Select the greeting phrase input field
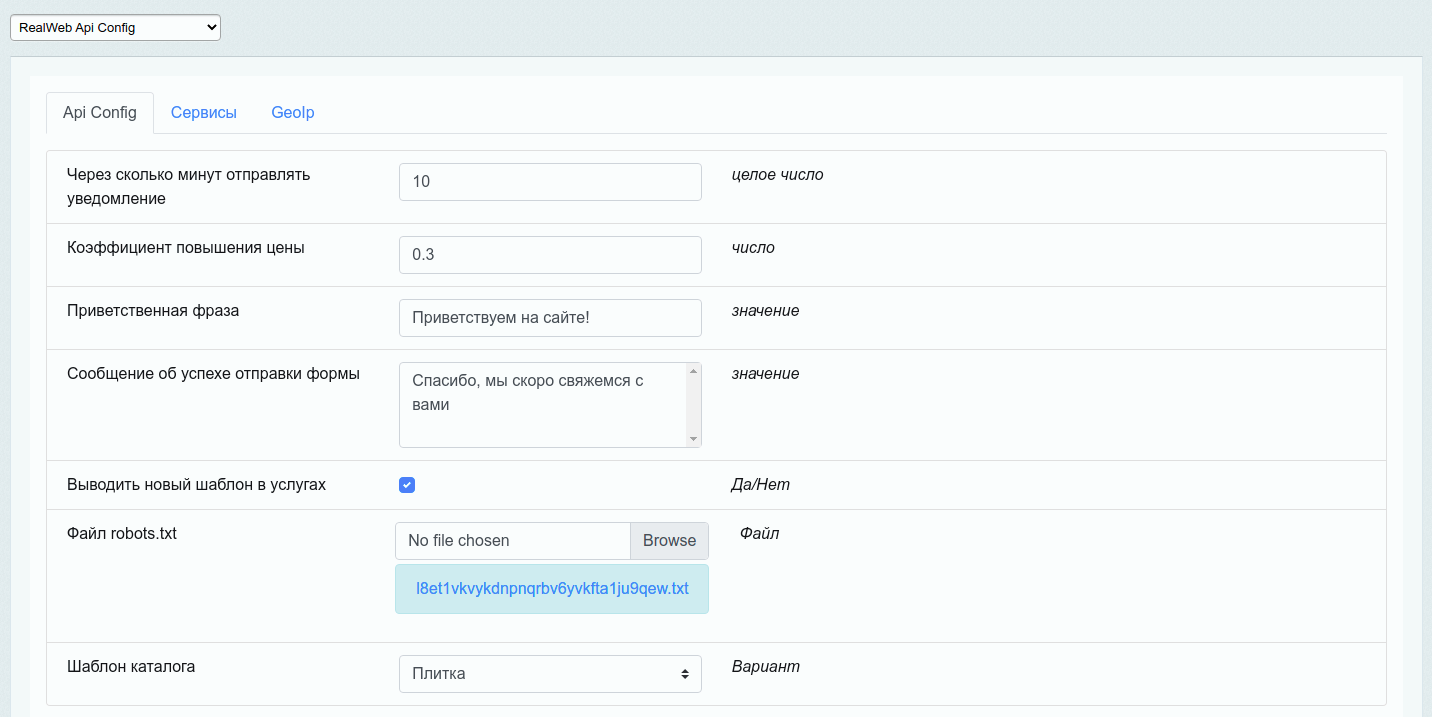This screenshot has width=1432, height=717. coord(550,318)
